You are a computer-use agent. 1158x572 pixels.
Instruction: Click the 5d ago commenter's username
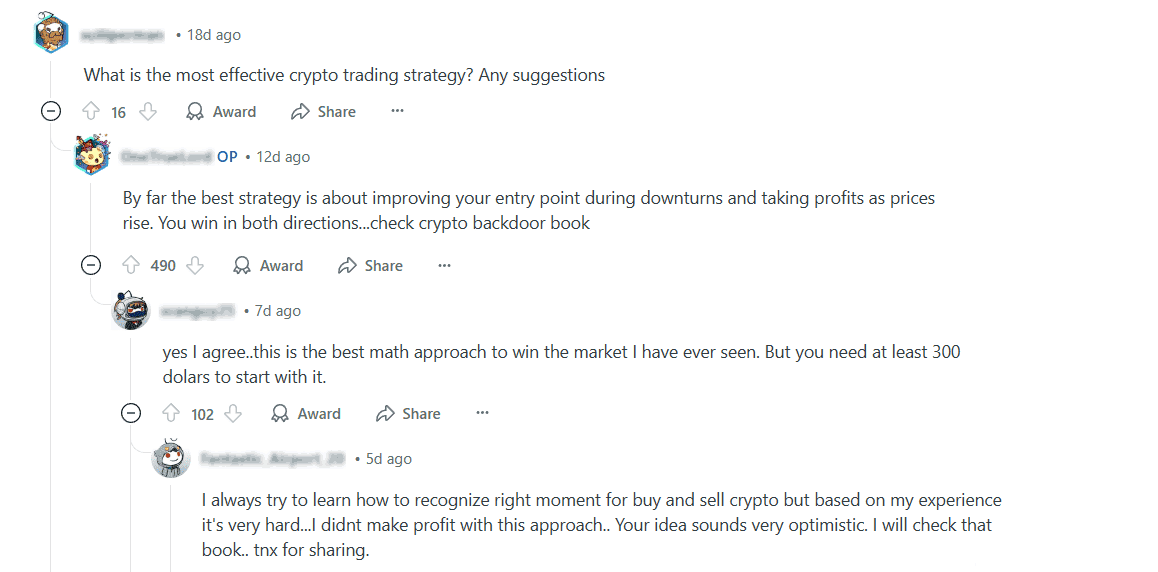(x=273, y=458)
